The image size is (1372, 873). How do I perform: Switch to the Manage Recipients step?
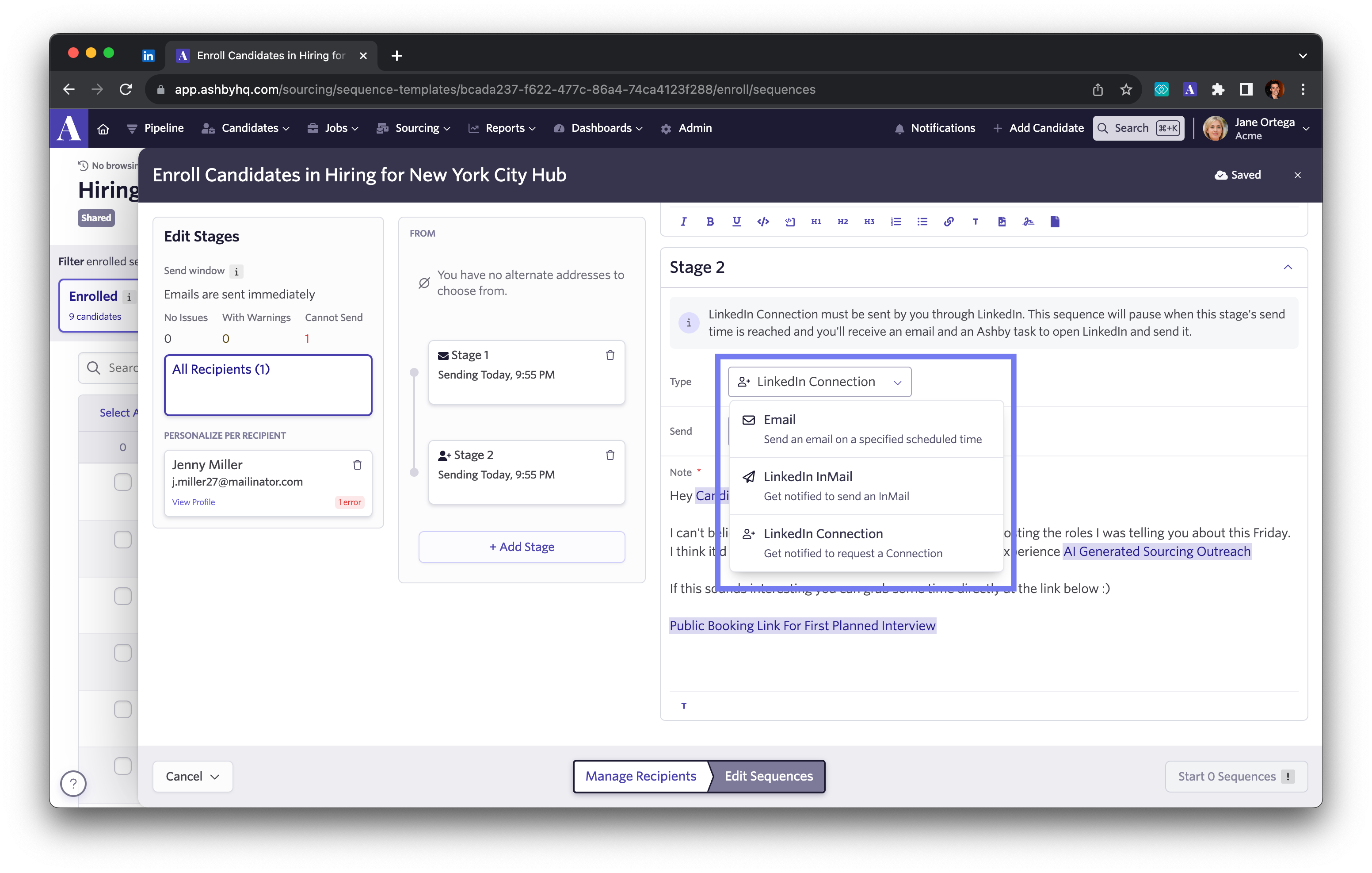click(640, 776)
